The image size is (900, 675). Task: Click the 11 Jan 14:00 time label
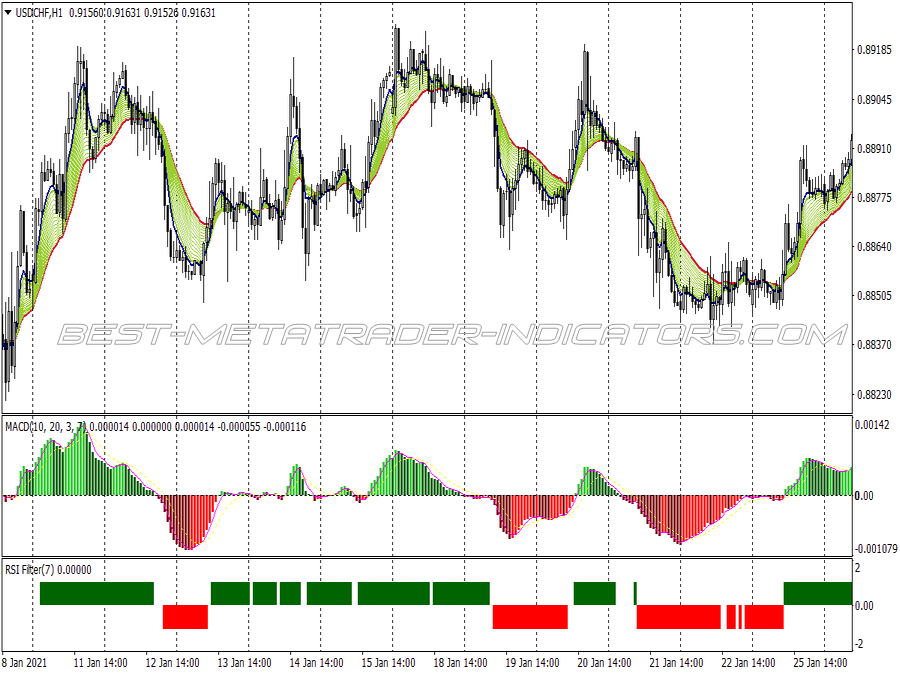100,663
